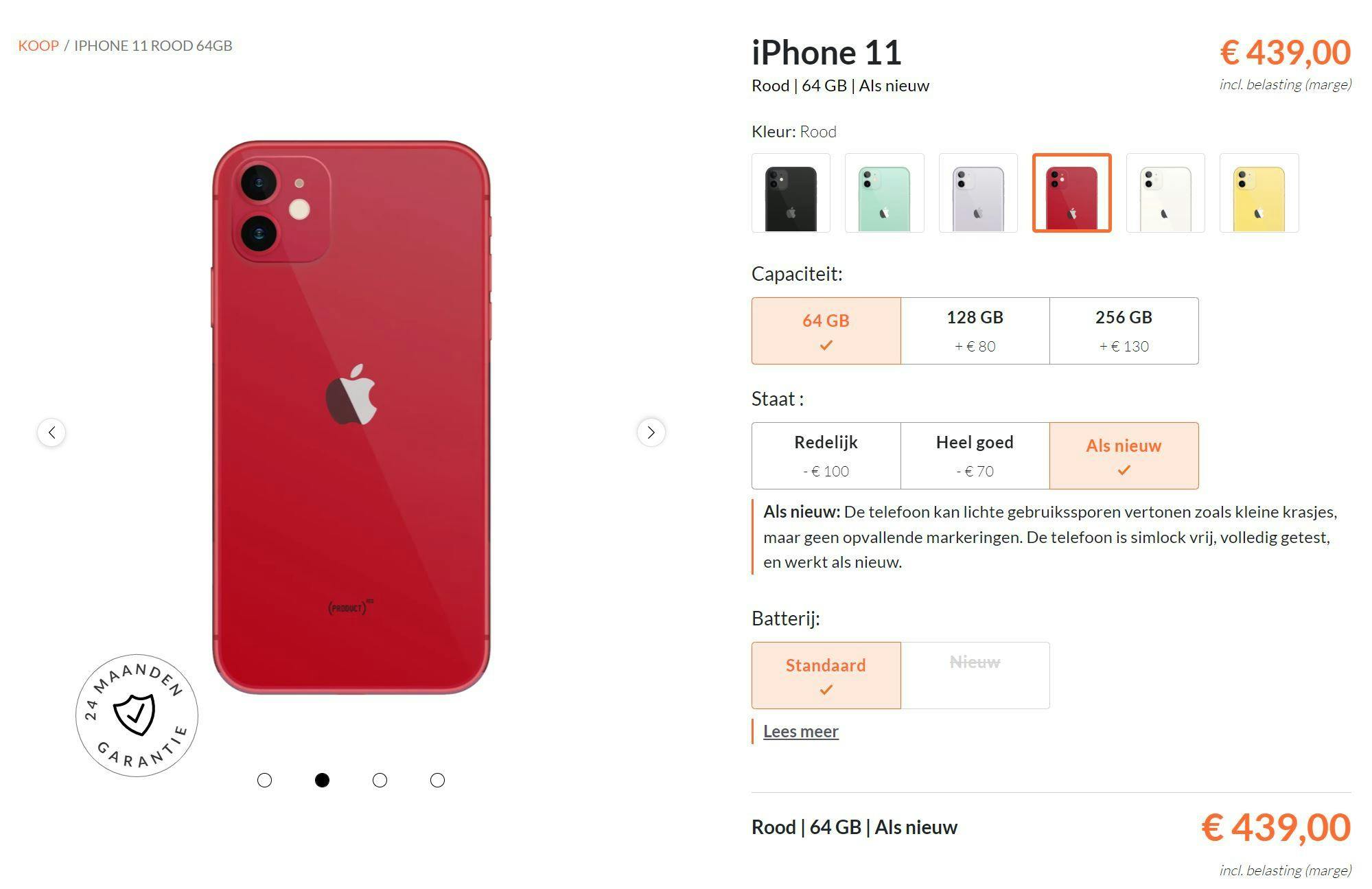Choose the 256 GB capacity
The width and height of the screenshot is (1372, 889).
[1124, 331]
